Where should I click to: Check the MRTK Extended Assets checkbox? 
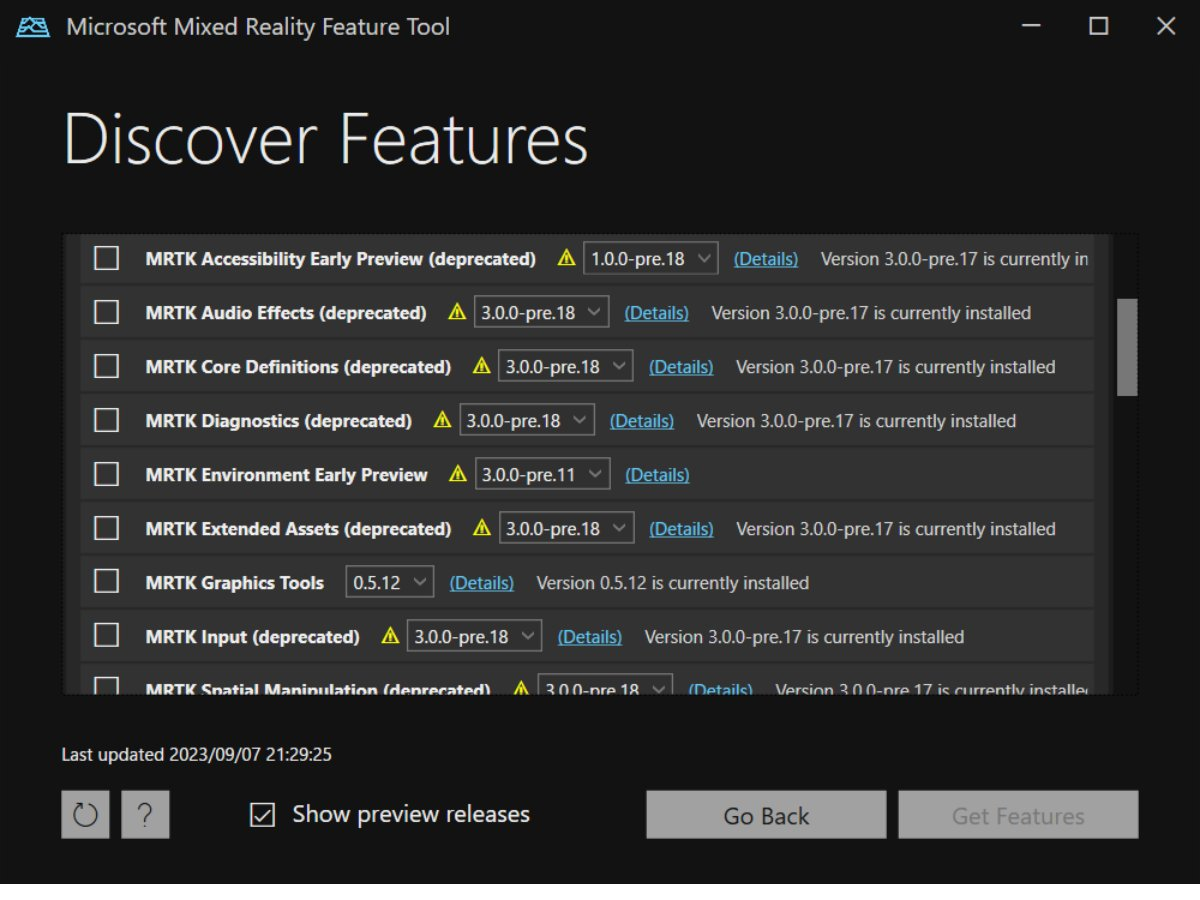[x=106, y=528]
